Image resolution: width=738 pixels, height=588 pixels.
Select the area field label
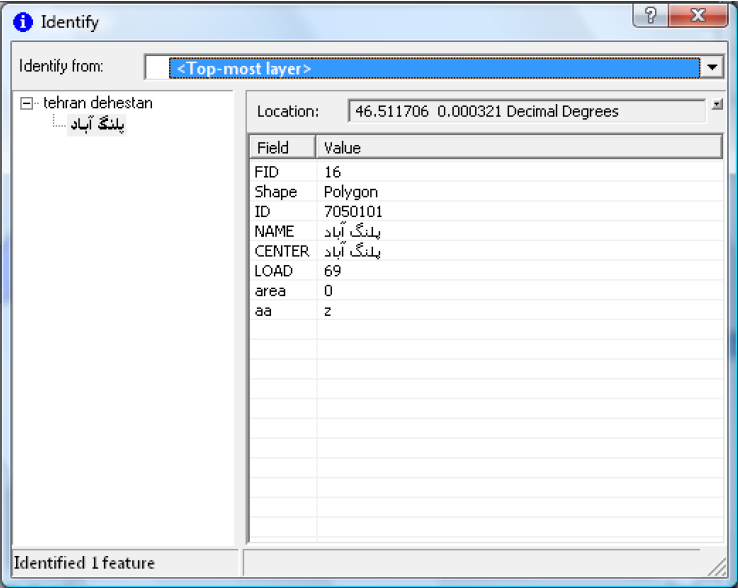coord(270,291)
